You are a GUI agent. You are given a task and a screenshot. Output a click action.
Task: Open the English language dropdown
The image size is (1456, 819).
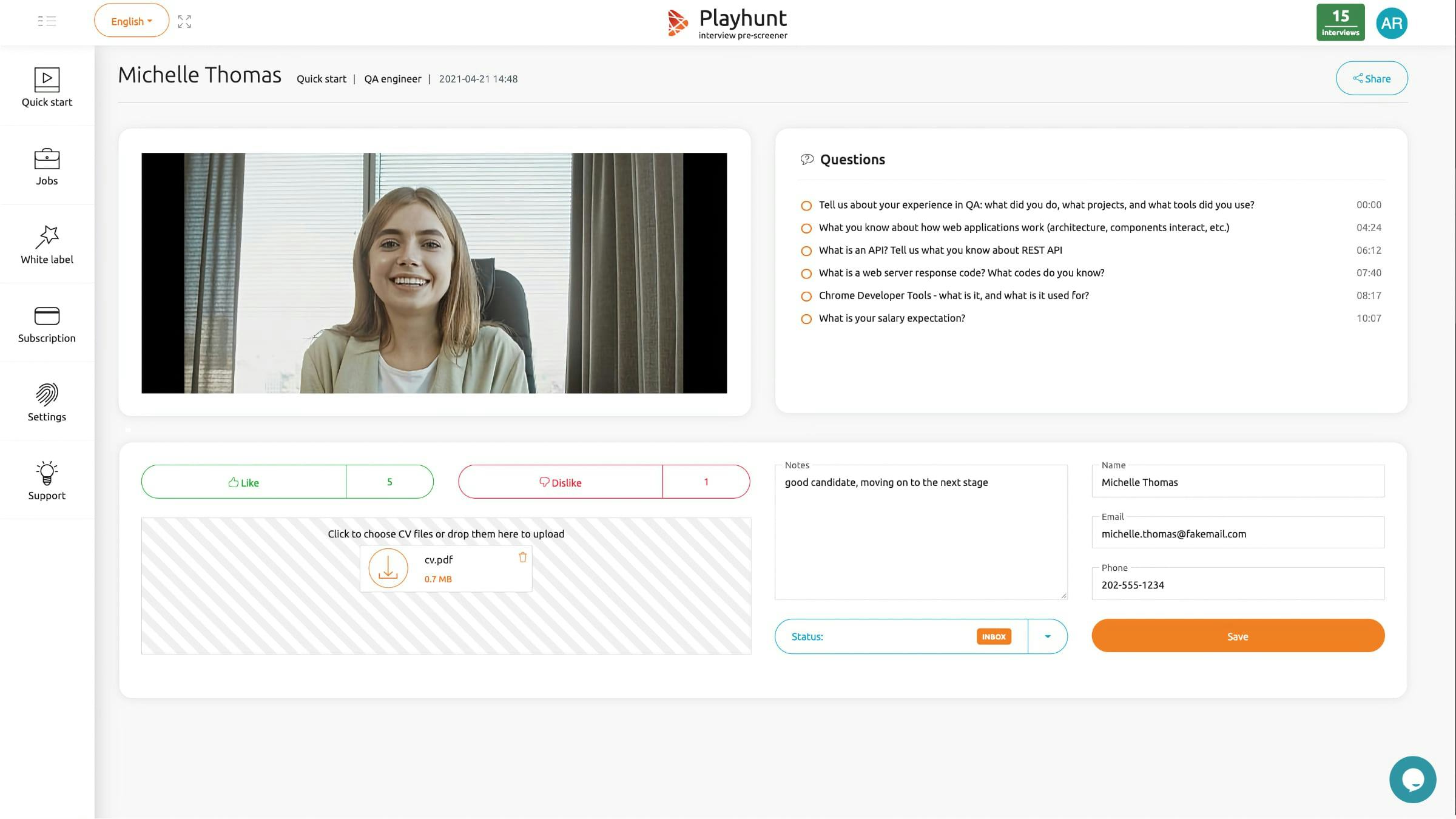131,20
